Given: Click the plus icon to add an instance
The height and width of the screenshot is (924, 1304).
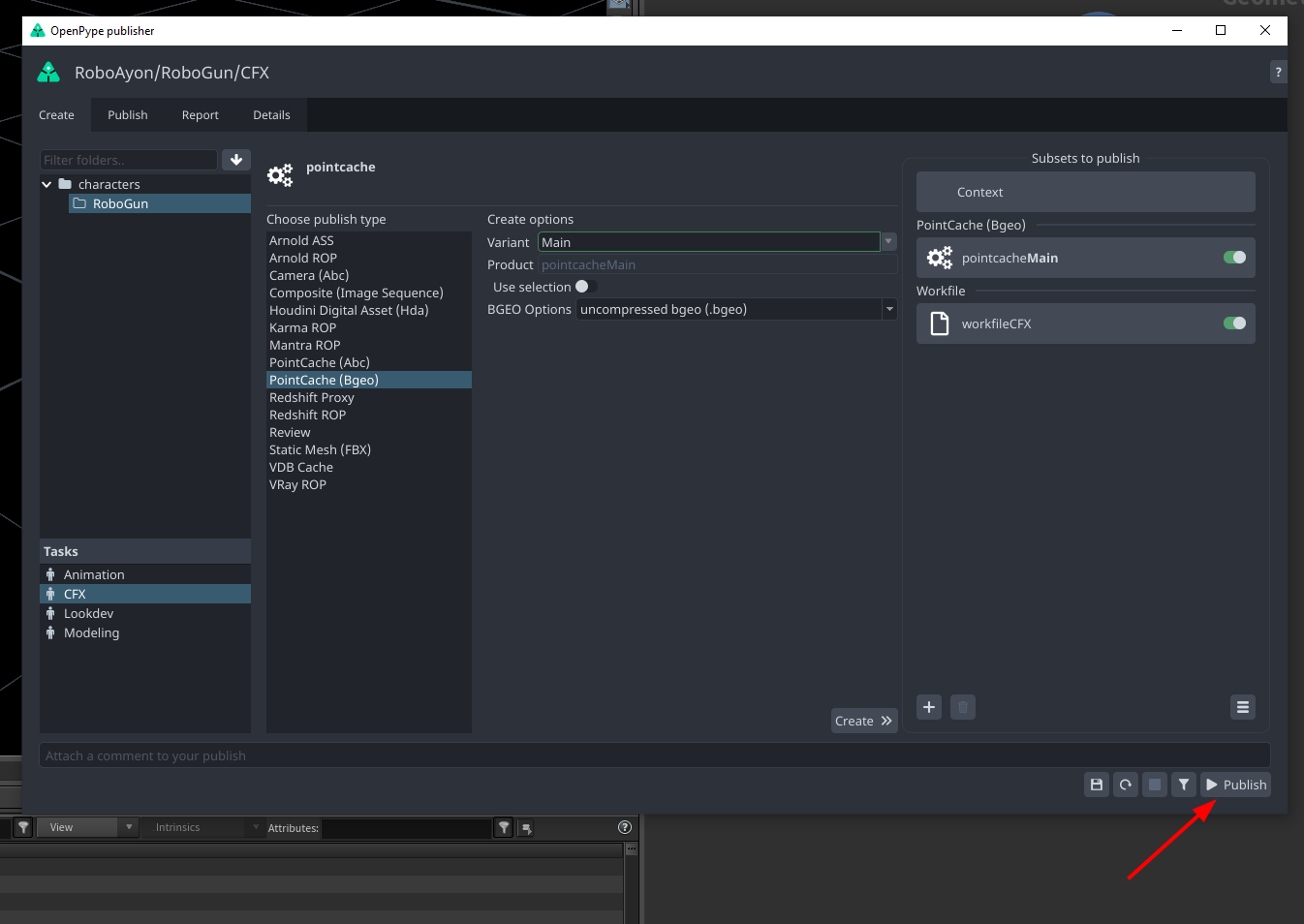Looking at the screenshot, I should click(x=928, y=707).
